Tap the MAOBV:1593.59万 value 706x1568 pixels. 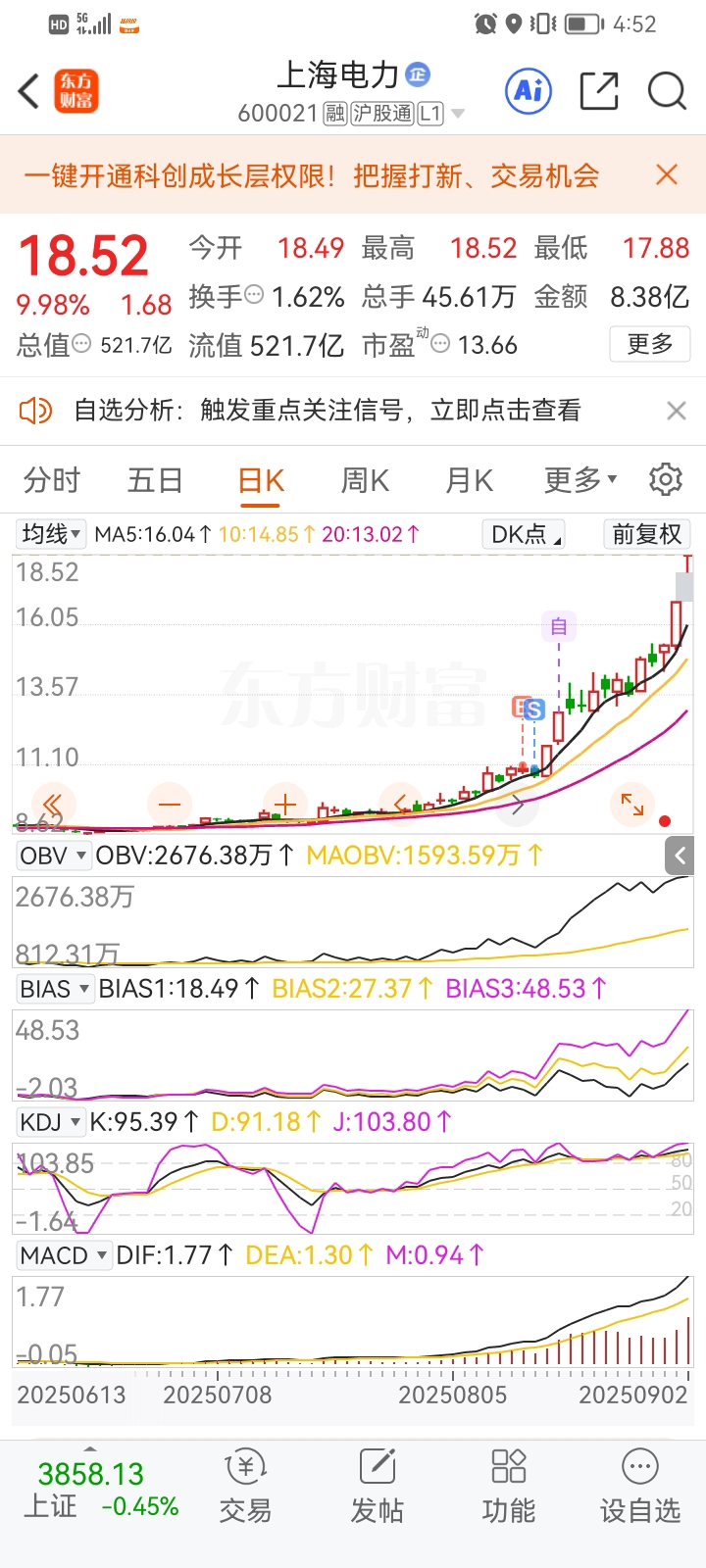coord(426,856)
